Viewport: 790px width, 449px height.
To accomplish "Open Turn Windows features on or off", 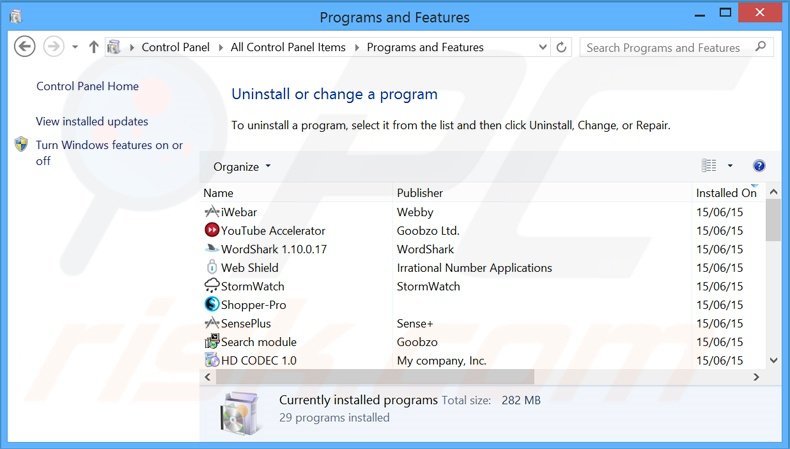I will [x=109, y=153].
